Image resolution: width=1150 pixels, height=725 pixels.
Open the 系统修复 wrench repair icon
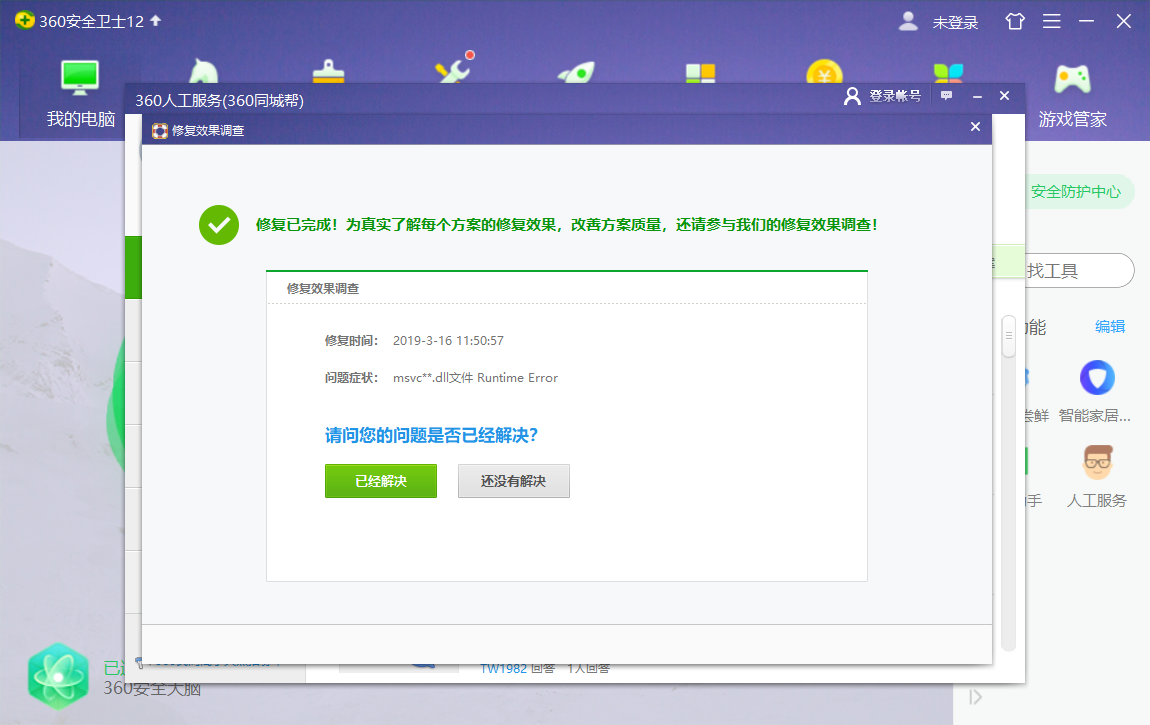pos(451,70)
